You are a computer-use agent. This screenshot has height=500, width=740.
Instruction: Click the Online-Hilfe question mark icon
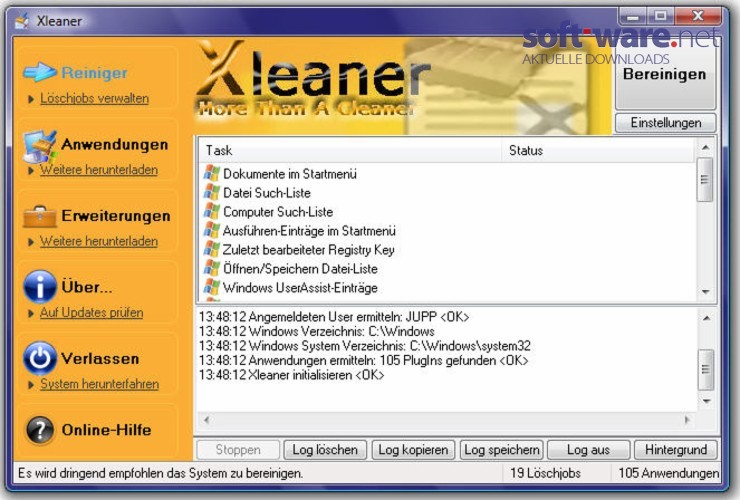(x=40, y=430)
